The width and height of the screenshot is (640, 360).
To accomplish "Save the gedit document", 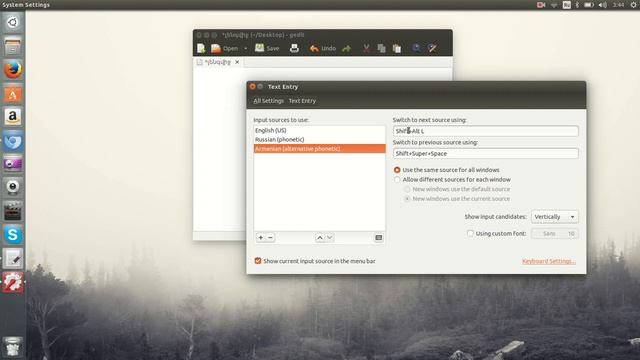I will point(267,48).
